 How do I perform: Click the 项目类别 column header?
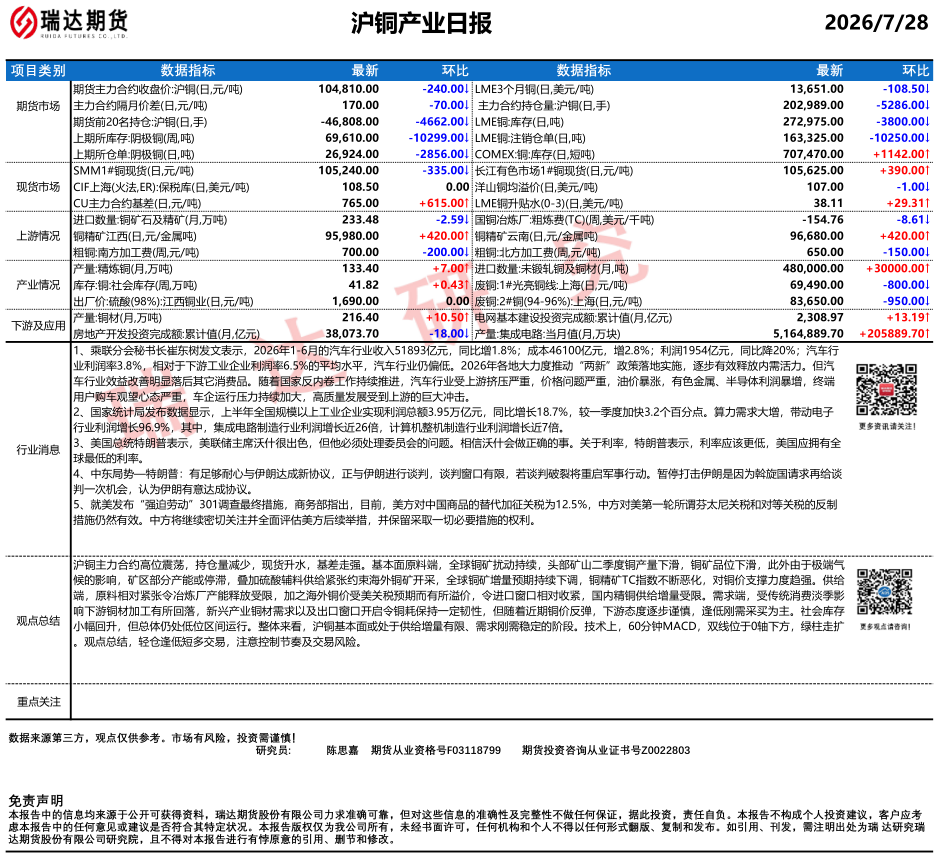[38, 71]
